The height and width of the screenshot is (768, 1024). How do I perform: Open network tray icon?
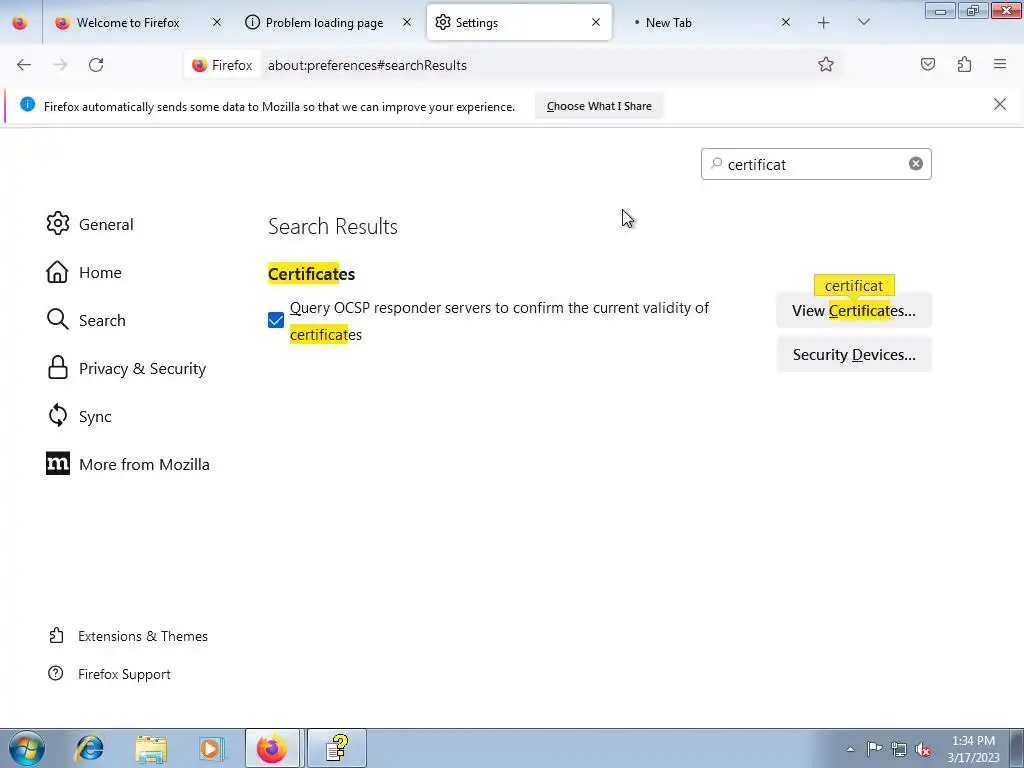click(899, 749)
